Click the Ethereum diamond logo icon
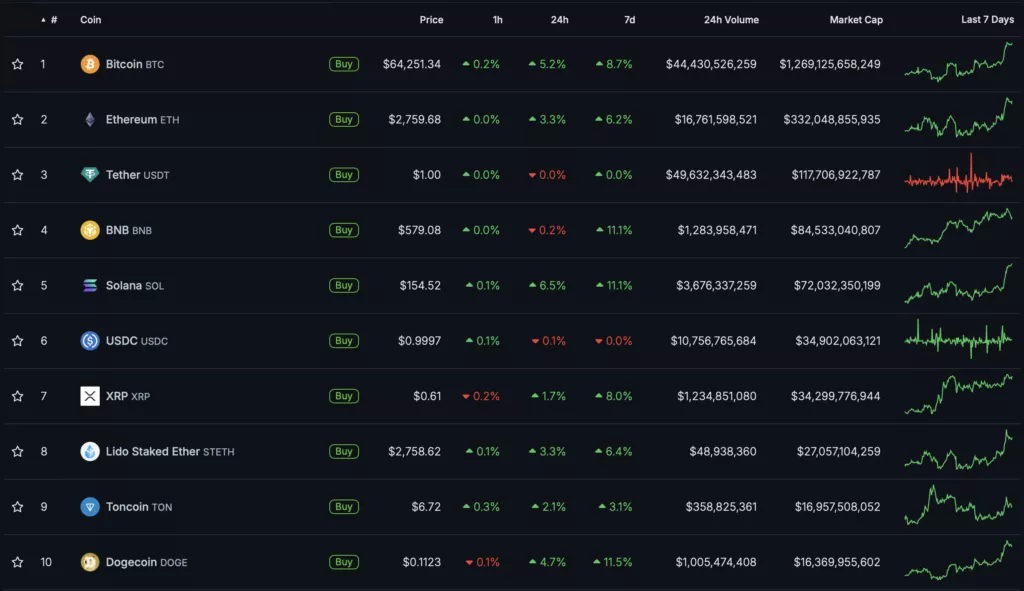The image size is (1024, 591). [90, 120]
